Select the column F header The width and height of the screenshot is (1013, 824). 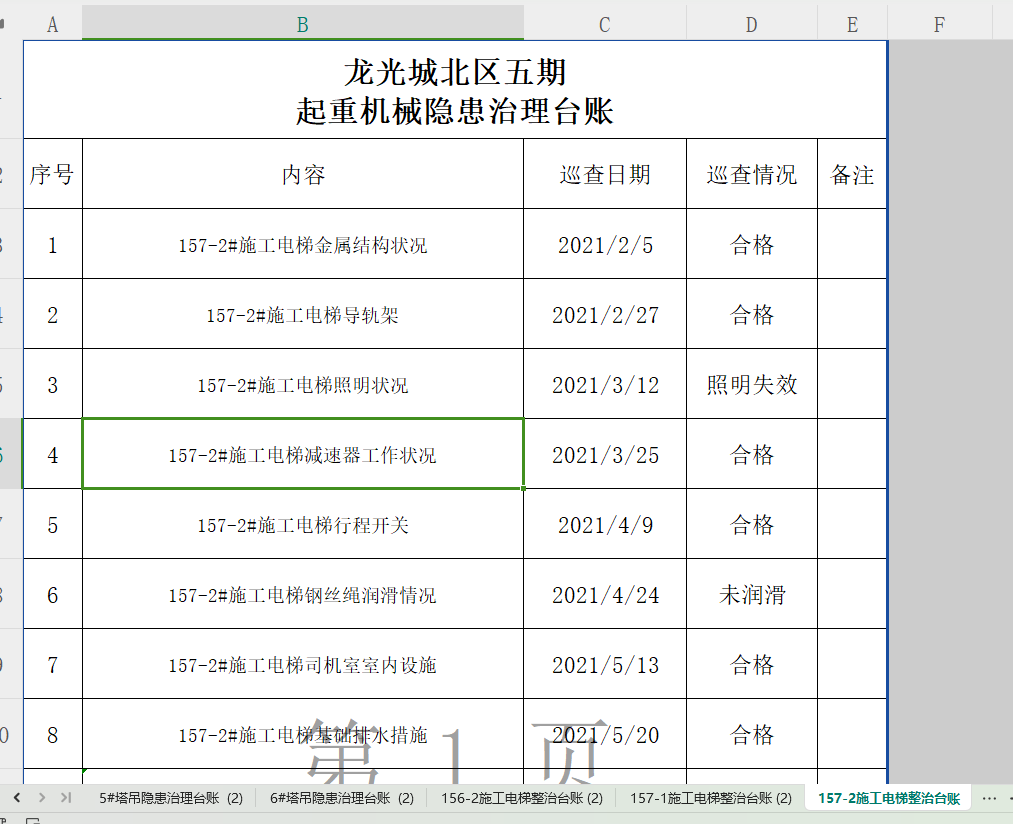[939, 25]
